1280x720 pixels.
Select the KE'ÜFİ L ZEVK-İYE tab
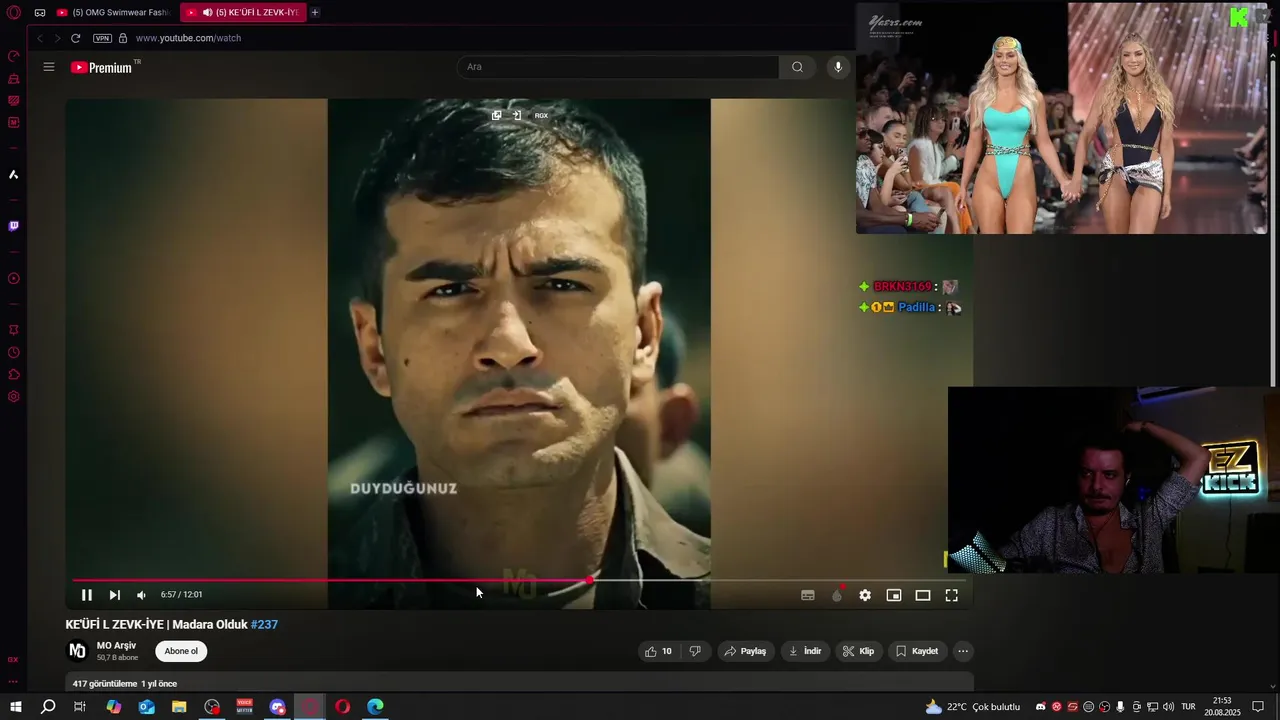(243, 12)
